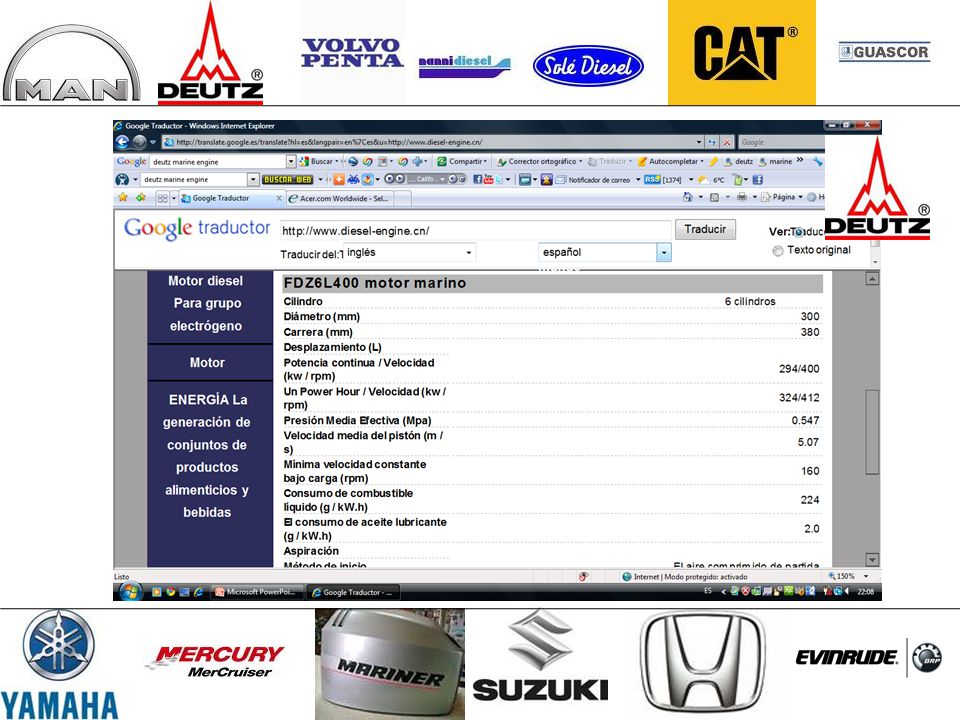The image size is (960, 720).
Task: Click the page scrollbar thumb
Action: (872, 432)
